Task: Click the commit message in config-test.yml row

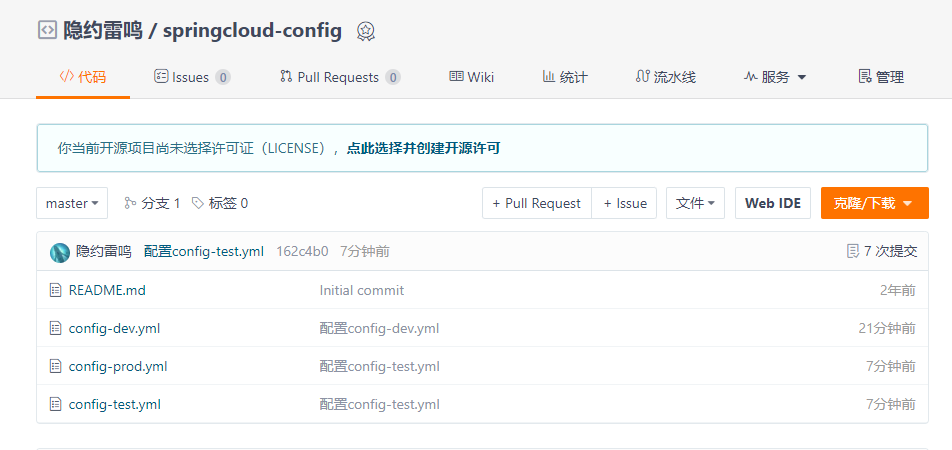Action: 379,404
